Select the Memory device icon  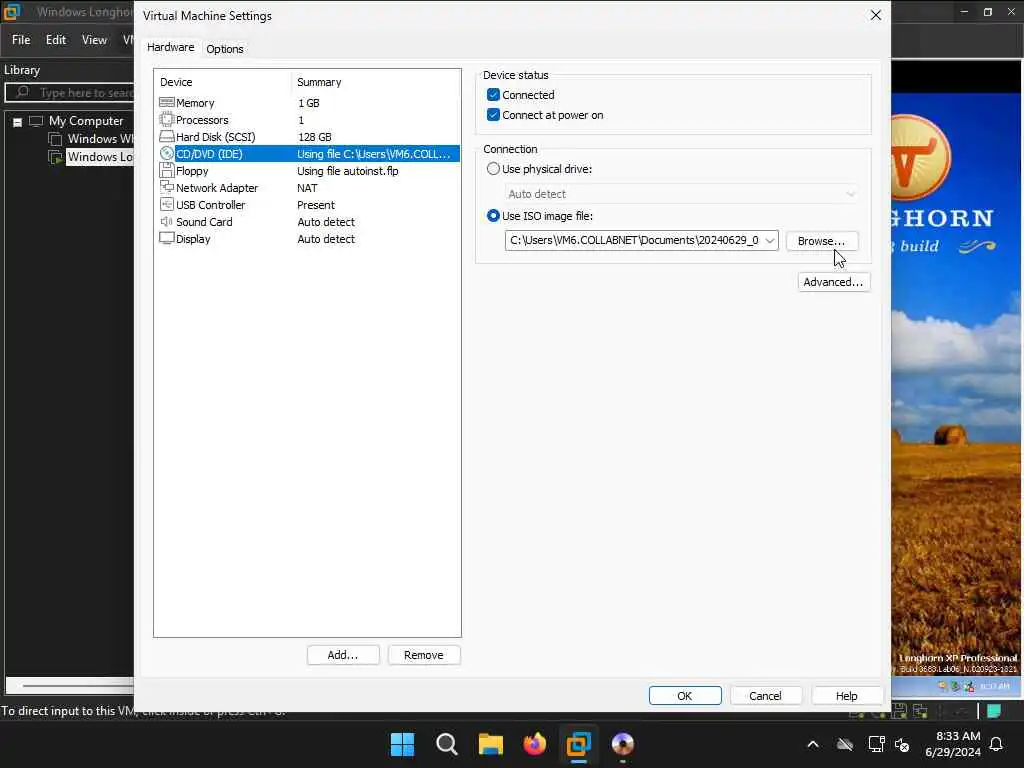pyautogui.click(x=167, y=103)
